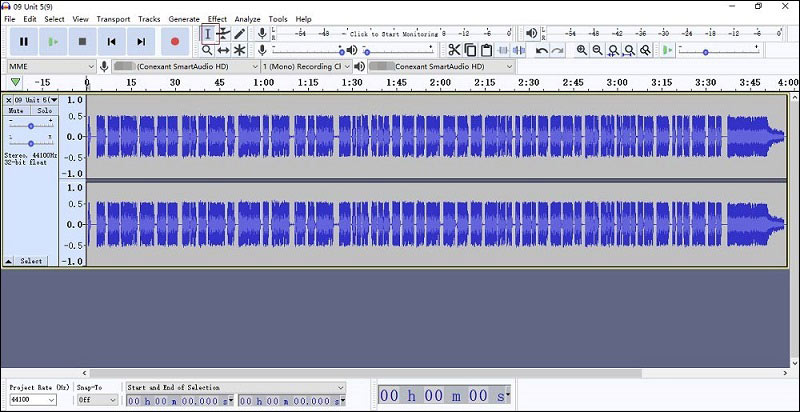
Task: Click the horizontal scrollbar at bottom
Action: [365, 373]
